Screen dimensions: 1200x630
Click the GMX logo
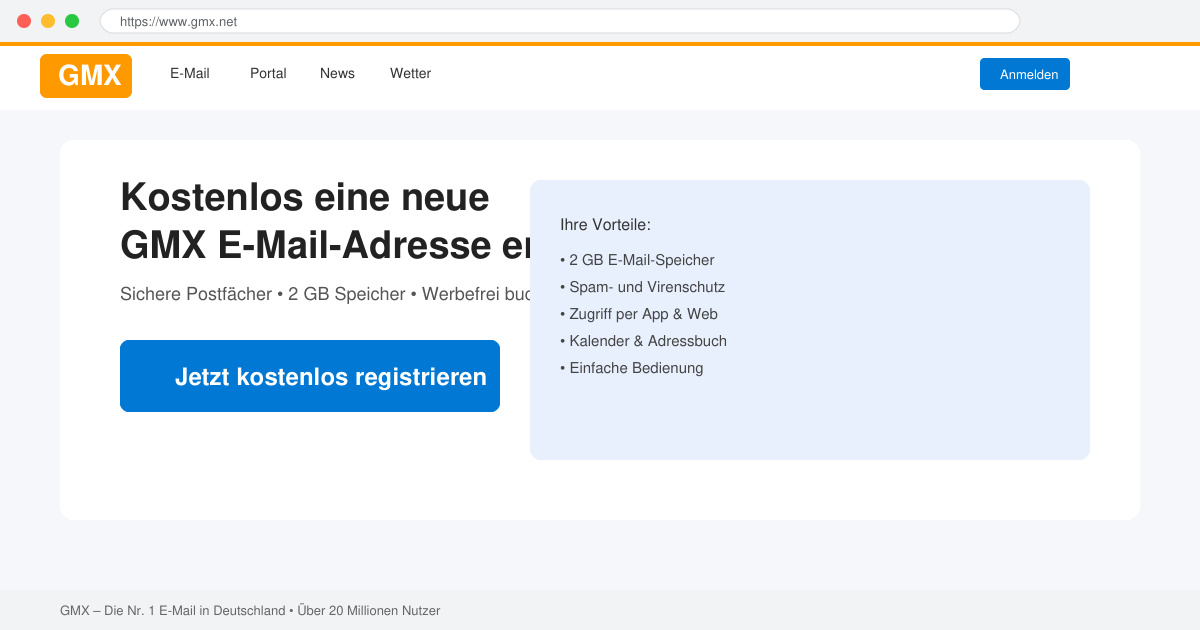pos(86,76)
